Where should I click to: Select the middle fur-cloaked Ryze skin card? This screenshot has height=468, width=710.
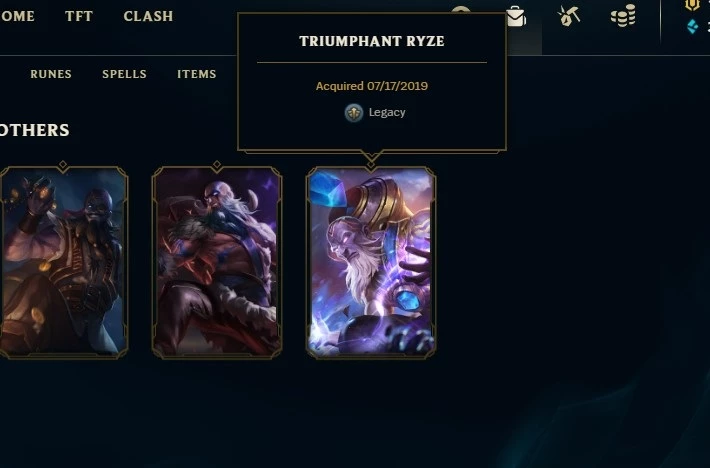pyautogui.click(x=217, y=263)
